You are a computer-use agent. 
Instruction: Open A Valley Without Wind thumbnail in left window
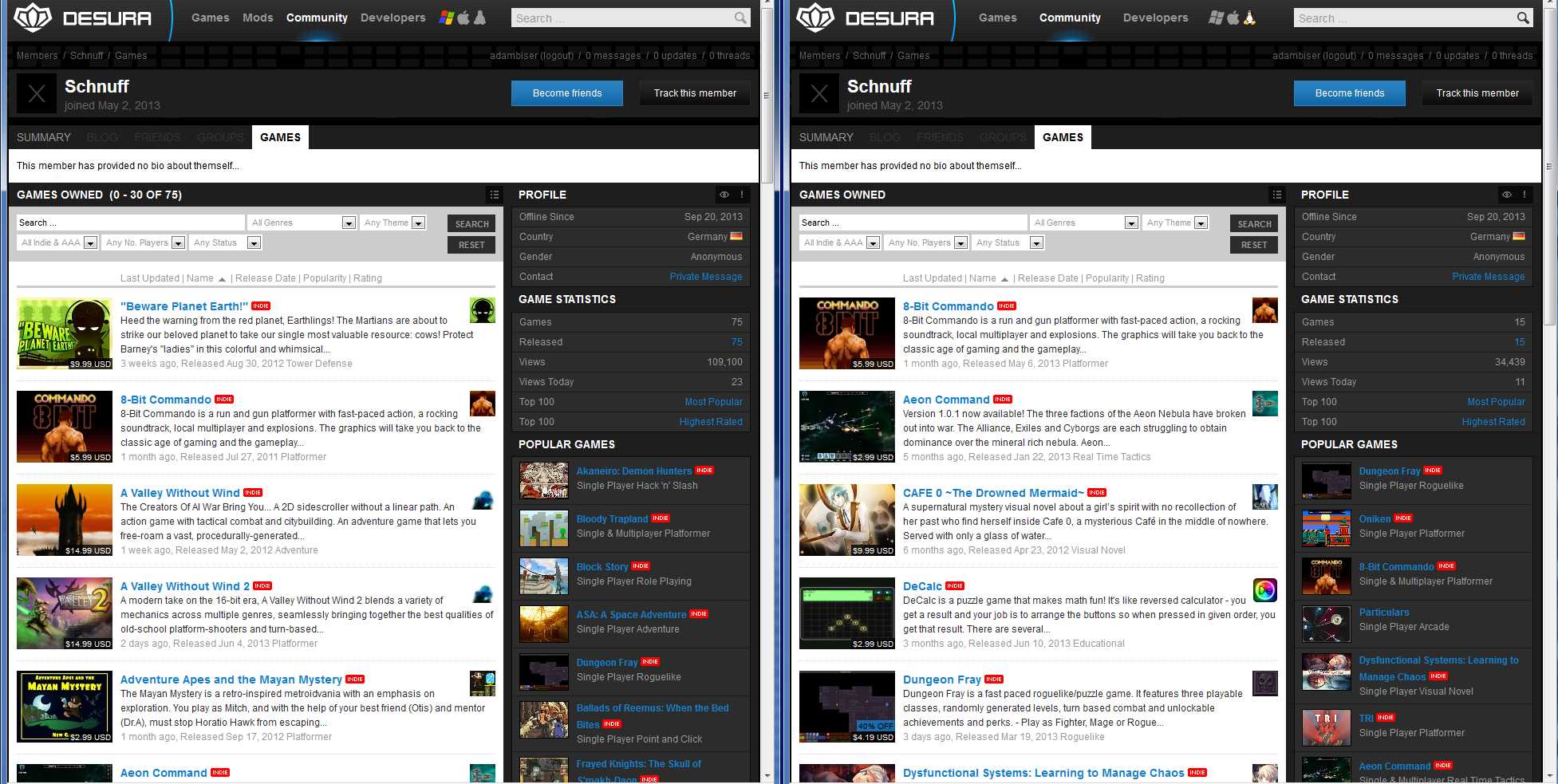[65, 520]
